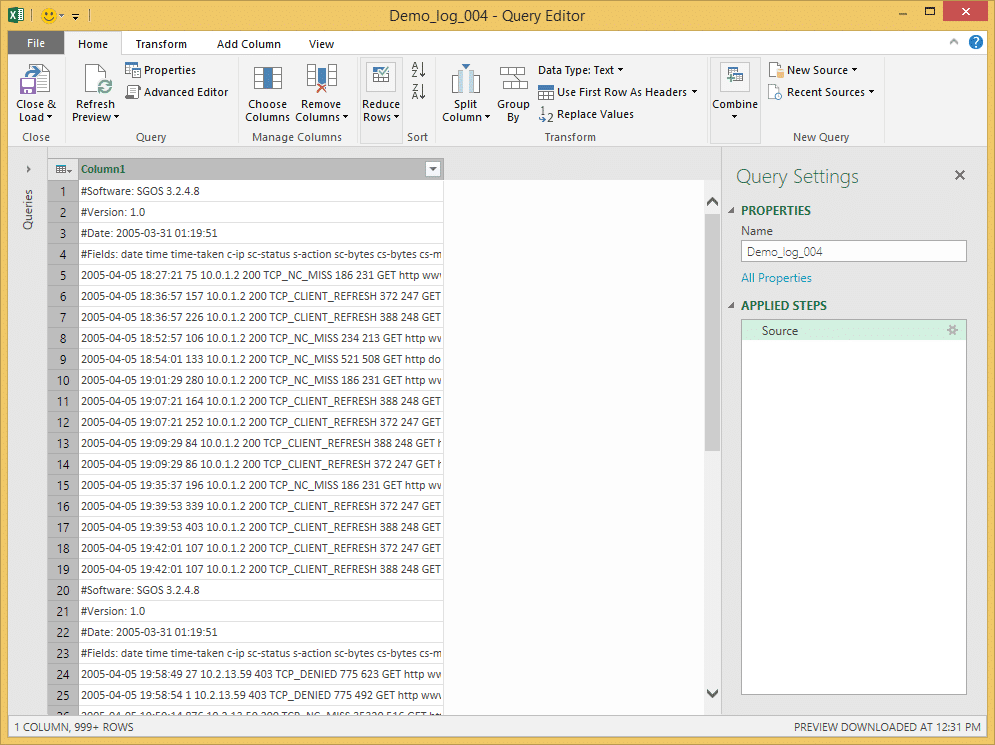Screen dimensions: 995x745
Task: Open the Use First Row As Headers dropdown arrow
Action: (x=694, y=92)
